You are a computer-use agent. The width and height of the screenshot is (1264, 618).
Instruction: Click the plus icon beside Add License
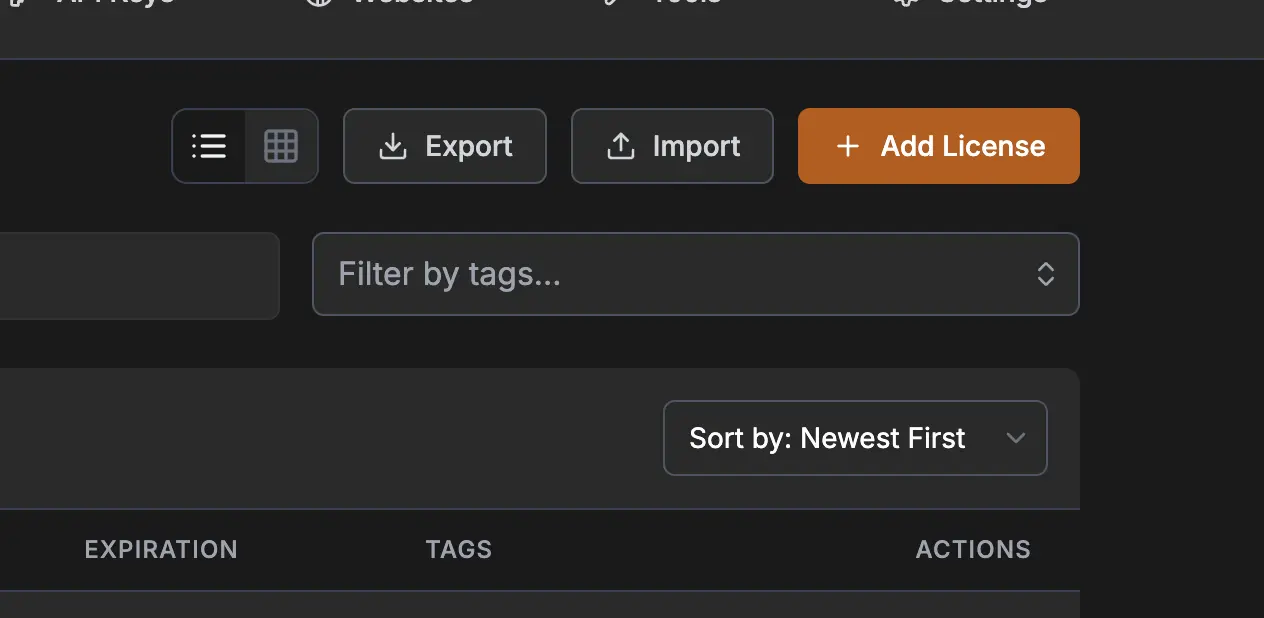pos(848,147)
